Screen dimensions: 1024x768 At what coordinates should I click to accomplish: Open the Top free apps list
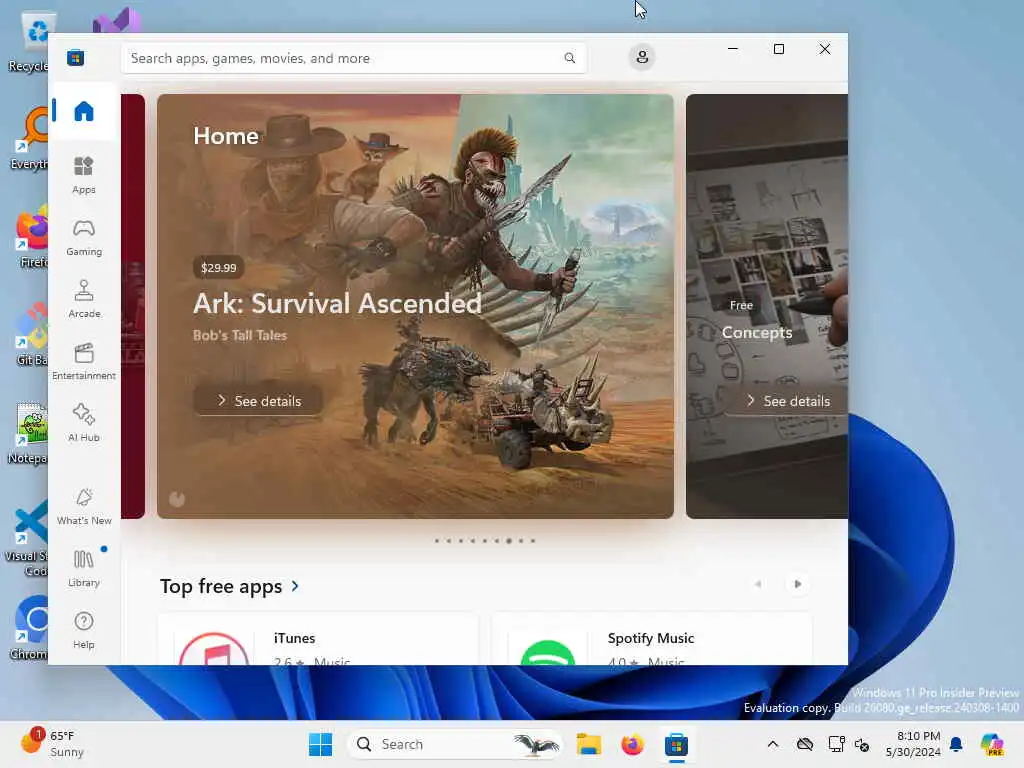tap(221, 586)
